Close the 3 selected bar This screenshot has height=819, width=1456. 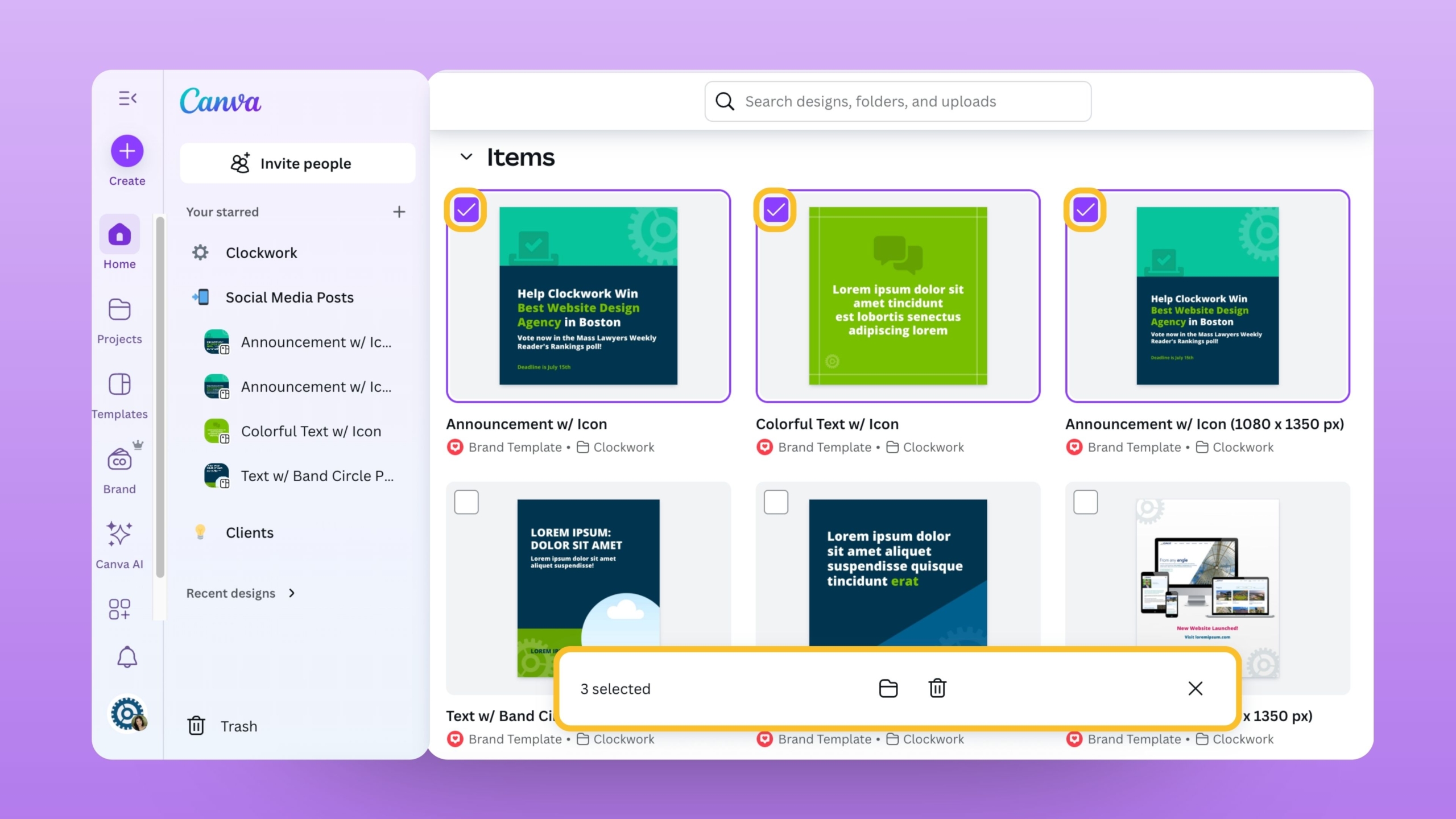1195,688
